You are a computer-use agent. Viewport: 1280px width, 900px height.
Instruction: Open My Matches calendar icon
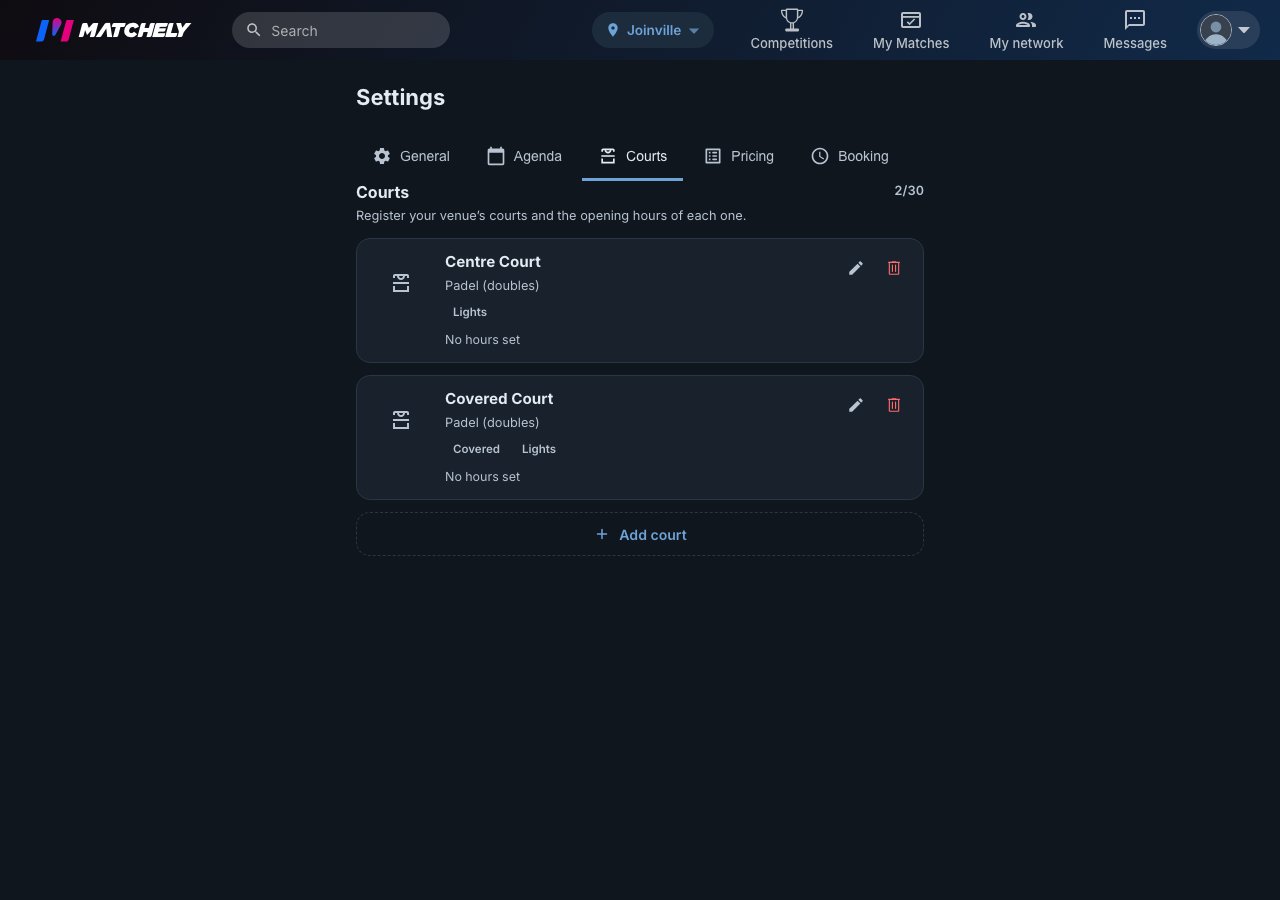click(x=911, y=19)
